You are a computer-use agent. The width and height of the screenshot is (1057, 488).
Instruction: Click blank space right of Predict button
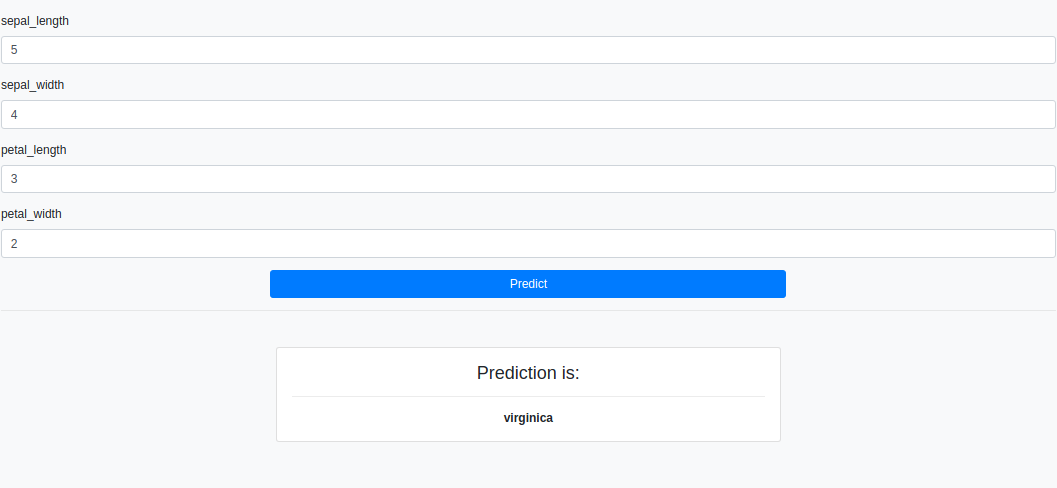point(920,284)
